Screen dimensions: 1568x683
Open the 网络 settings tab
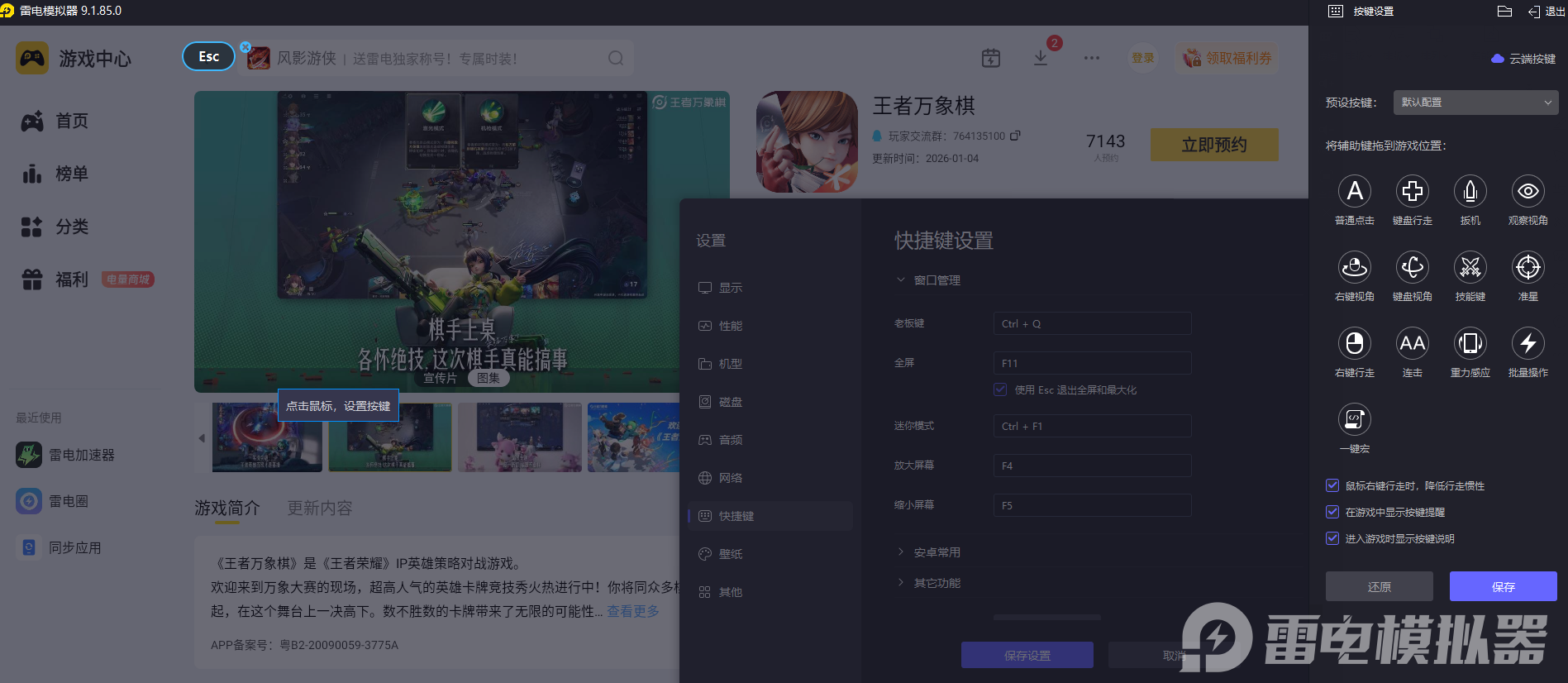point(770,478)
